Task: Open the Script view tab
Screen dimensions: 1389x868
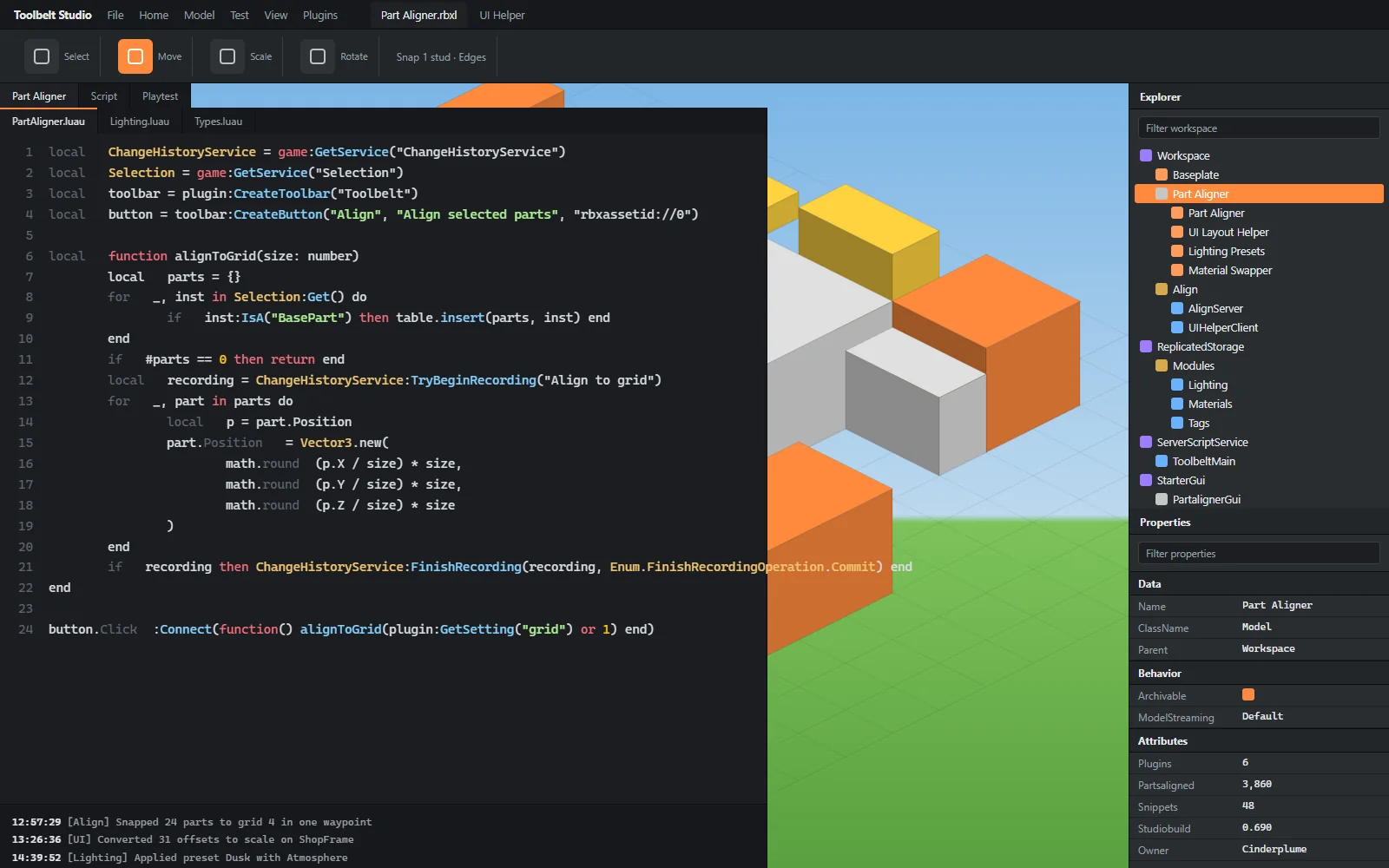Action: [104, 96]
